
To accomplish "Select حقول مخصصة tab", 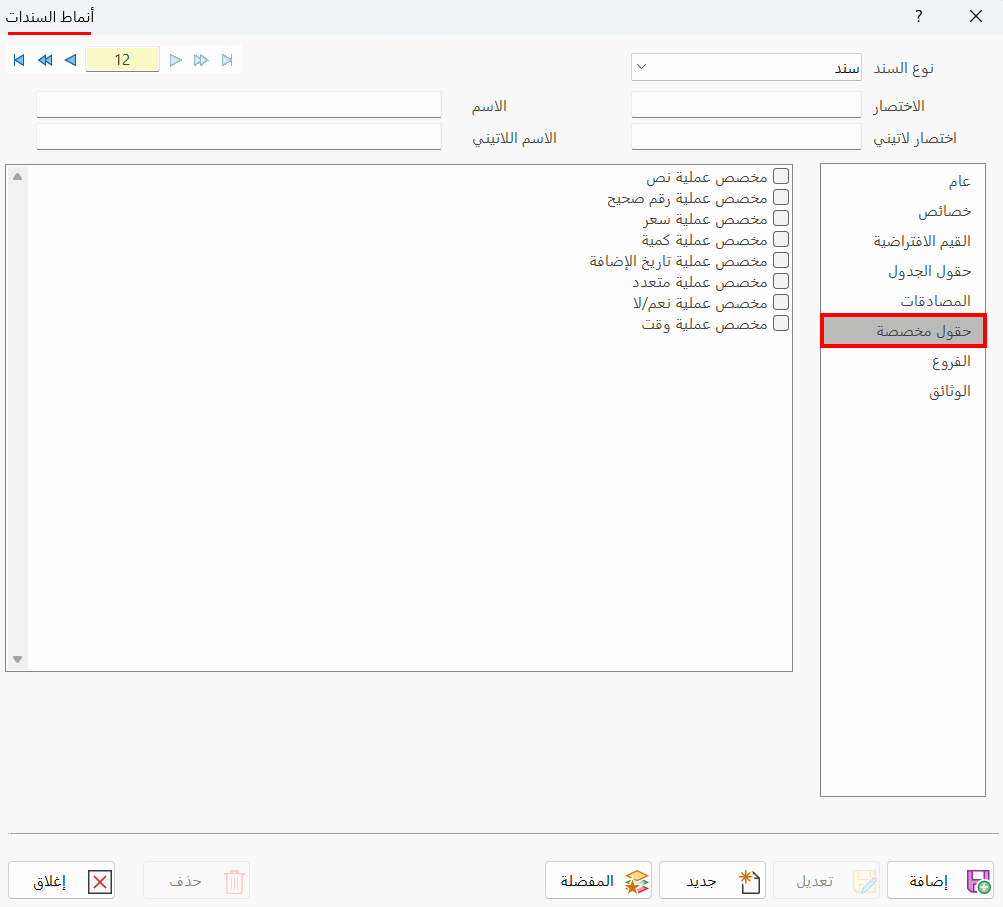I will pos(903,331).
